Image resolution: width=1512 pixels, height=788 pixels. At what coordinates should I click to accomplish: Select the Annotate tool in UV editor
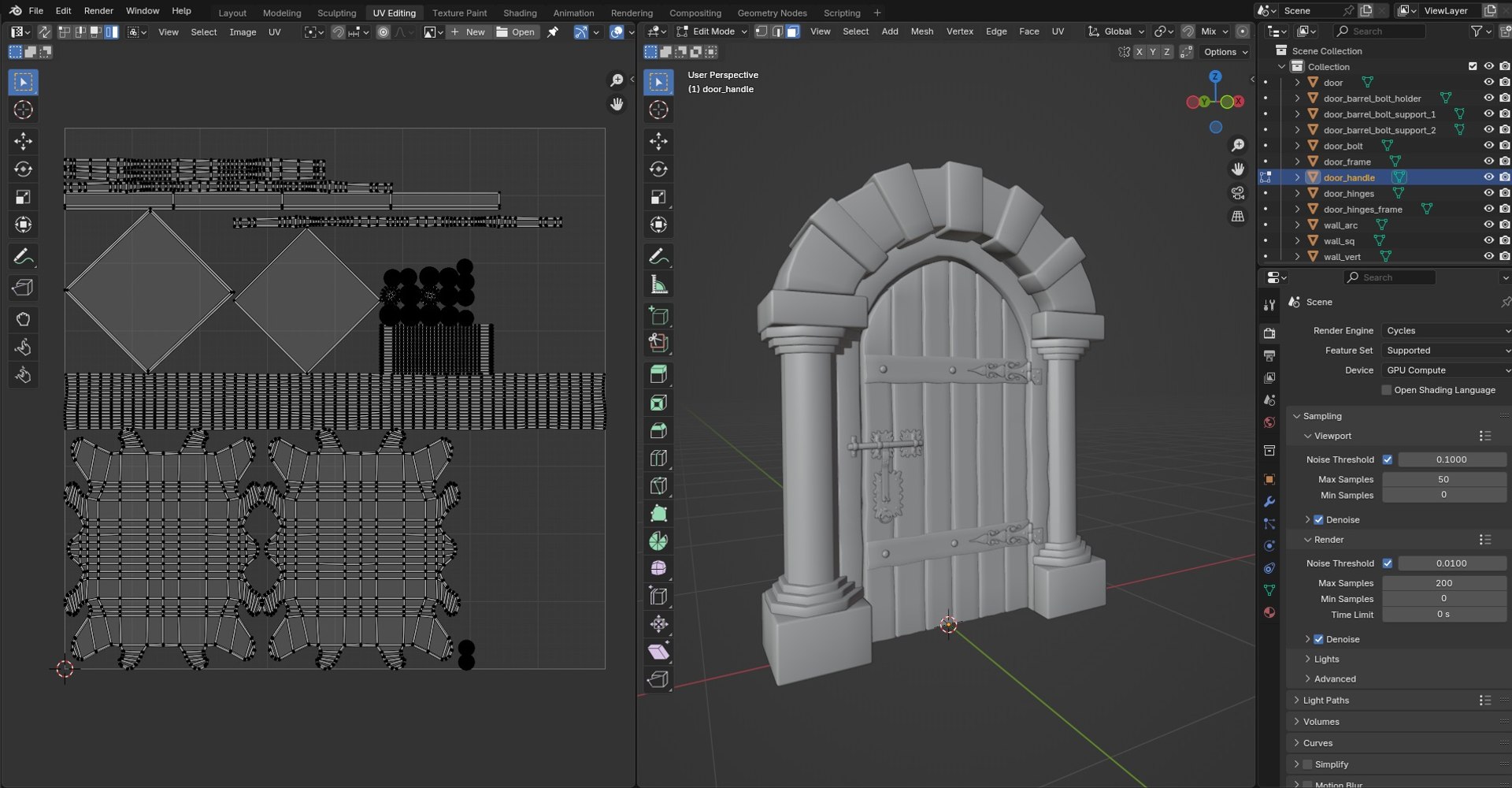click(23, 256)
